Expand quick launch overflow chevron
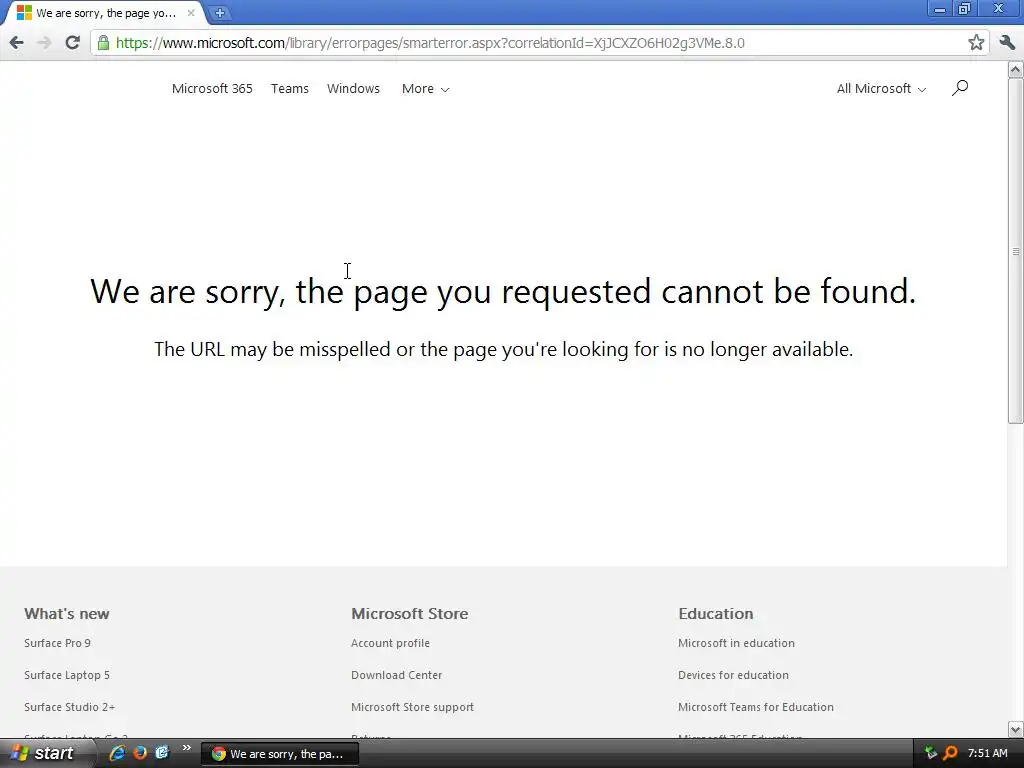Image resolution: width=1024 pixels, height=768 pixels. [187, 748]
